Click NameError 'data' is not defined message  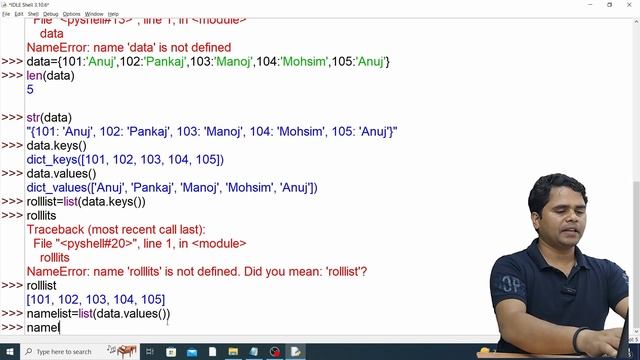(x=129, y=47)
